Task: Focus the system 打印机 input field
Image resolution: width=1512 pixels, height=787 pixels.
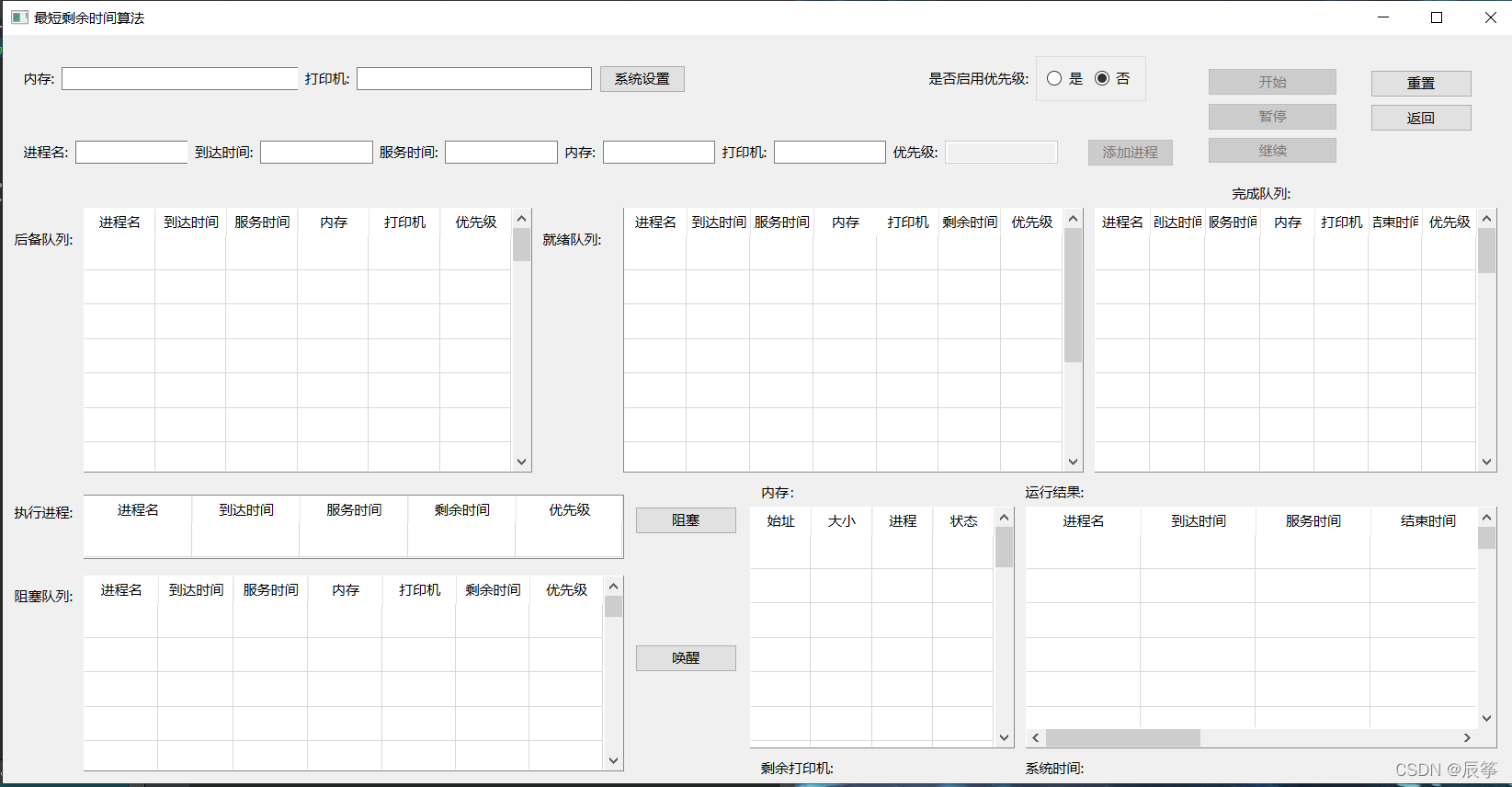Action: [x=474, y=79]
